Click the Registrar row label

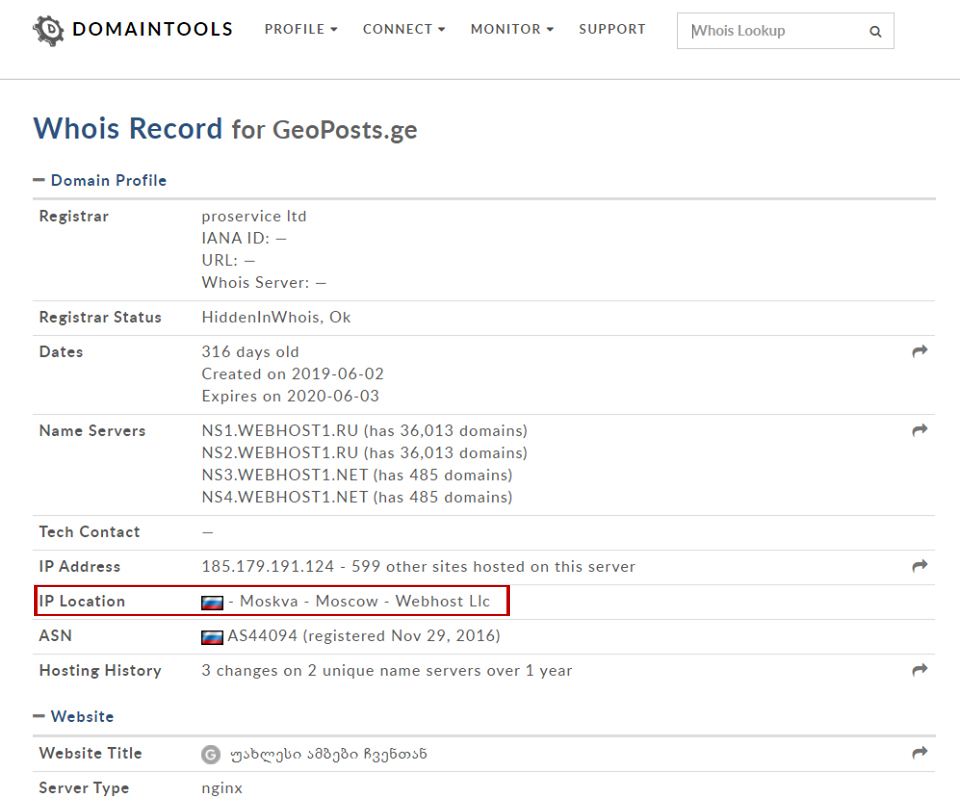pyautogui.click(x=74, y=216)
